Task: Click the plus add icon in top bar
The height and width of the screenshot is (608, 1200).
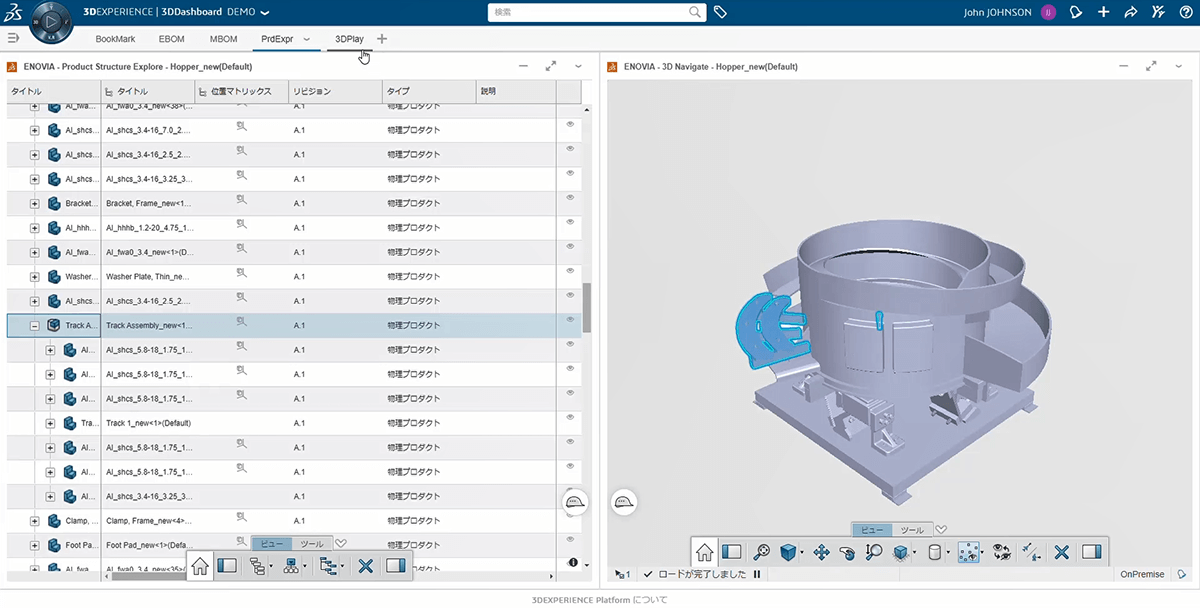Action: pos(1103,12)
